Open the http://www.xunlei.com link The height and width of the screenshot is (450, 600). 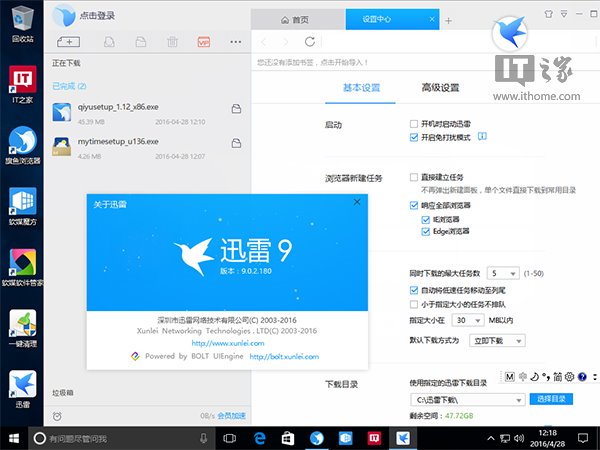tap(228, 343)
